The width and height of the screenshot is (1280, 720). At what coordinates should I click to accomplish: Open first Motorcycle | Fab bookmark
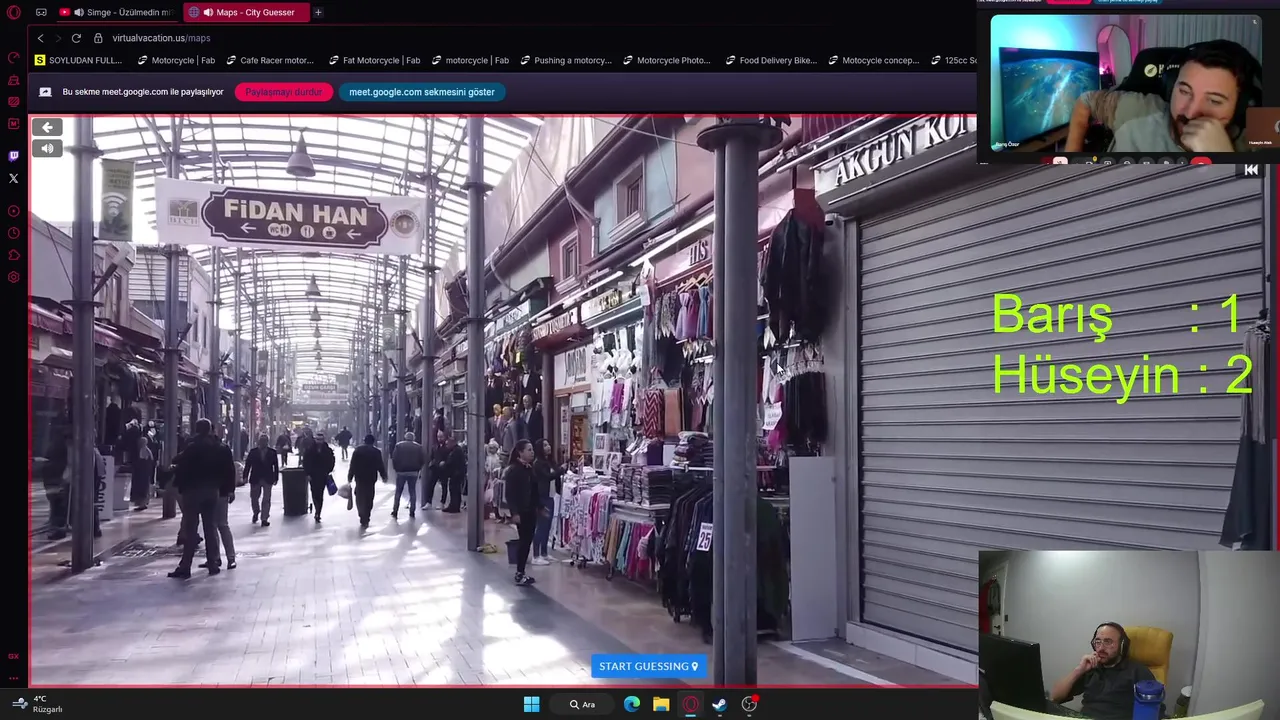(176, 60)
